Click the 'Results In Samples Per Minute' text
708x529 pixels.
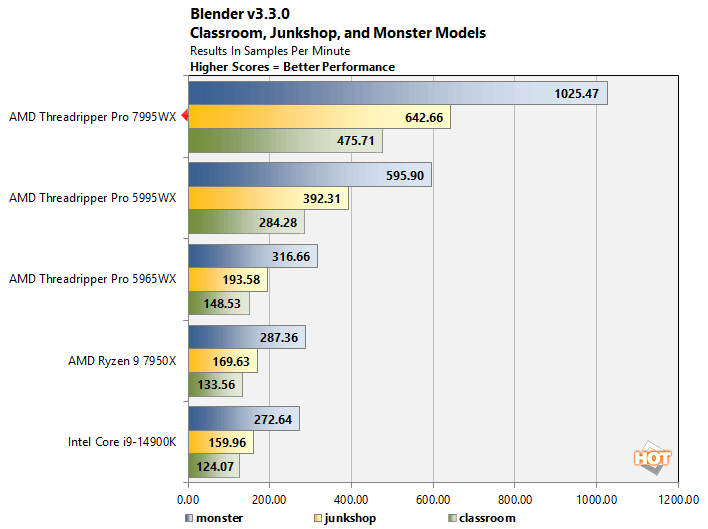pos(270,51)
